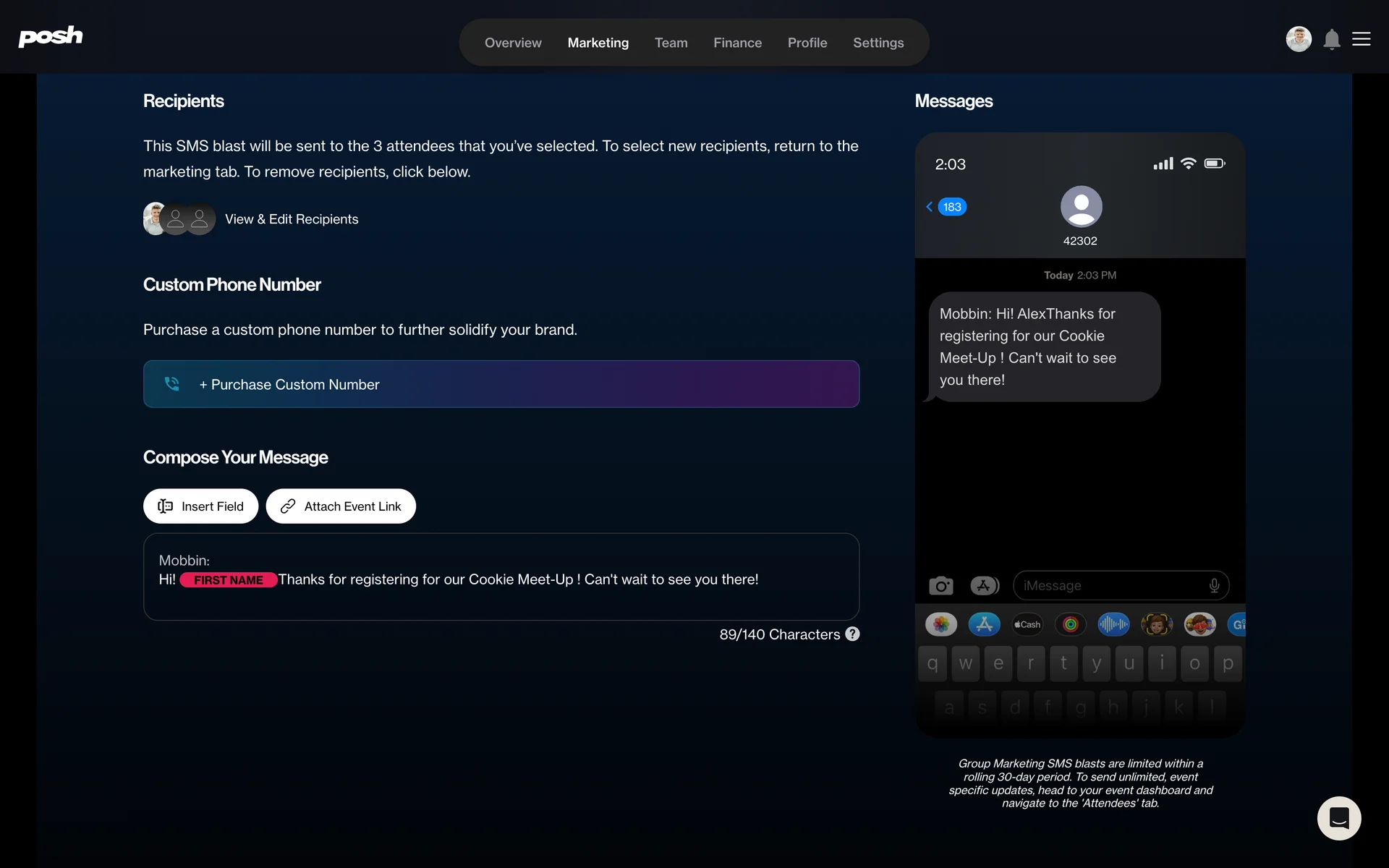Open the Finance tab
Image resolution: width=1389 pixels, height=868 pixels.
pyautogui.click(x=737, y=43)
